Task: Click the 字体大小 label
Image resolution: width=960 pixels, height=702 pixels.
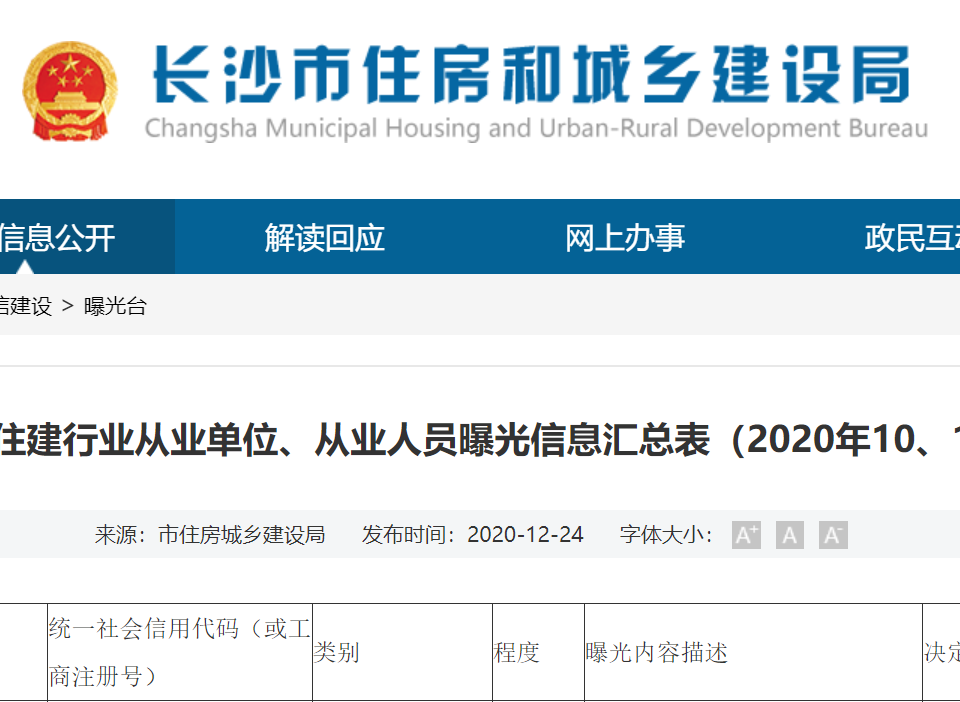Action: (666, 535)
